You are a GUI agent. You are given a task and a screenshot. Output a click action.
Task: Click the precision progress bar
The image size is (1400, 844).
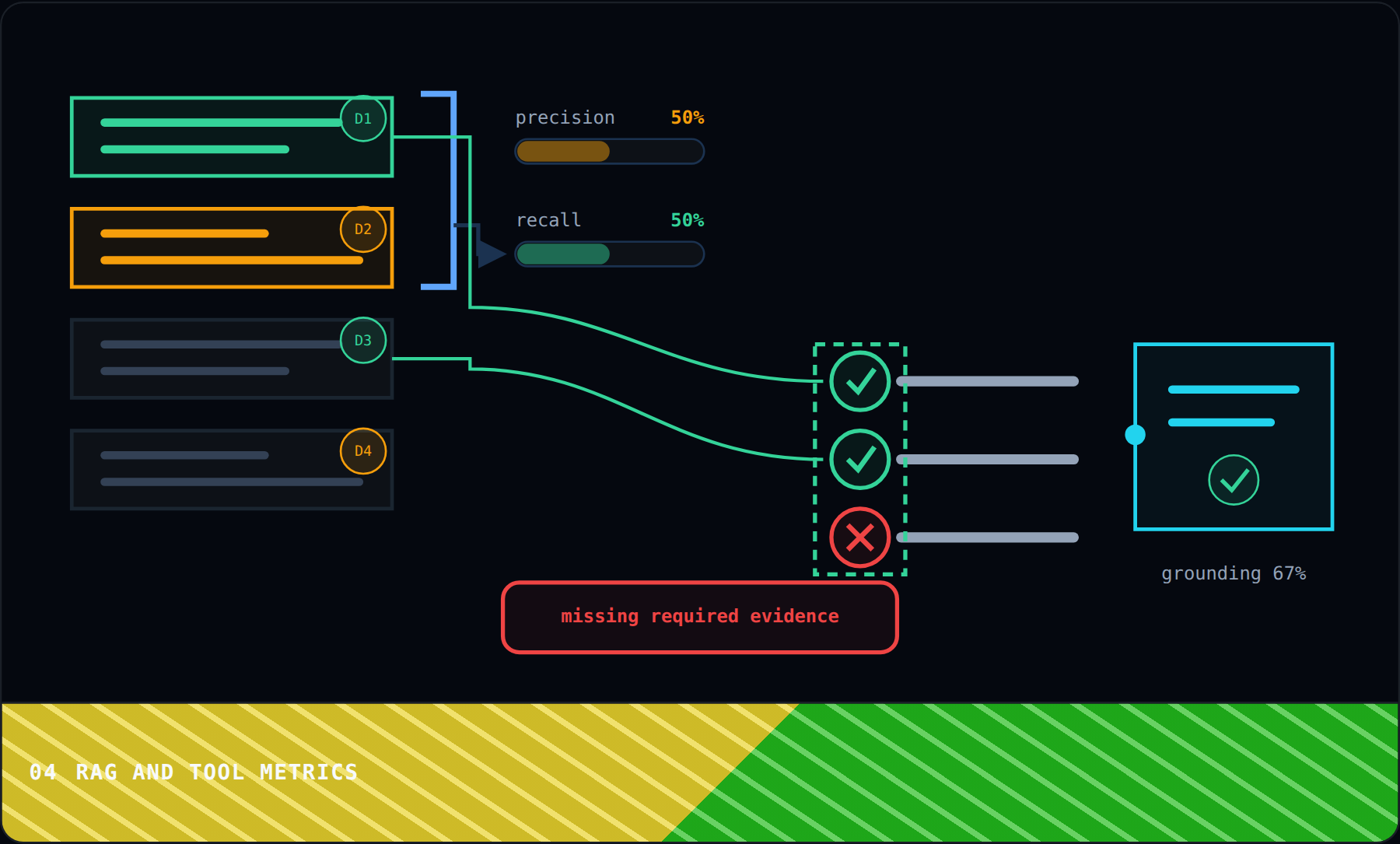tap(610, 151)
